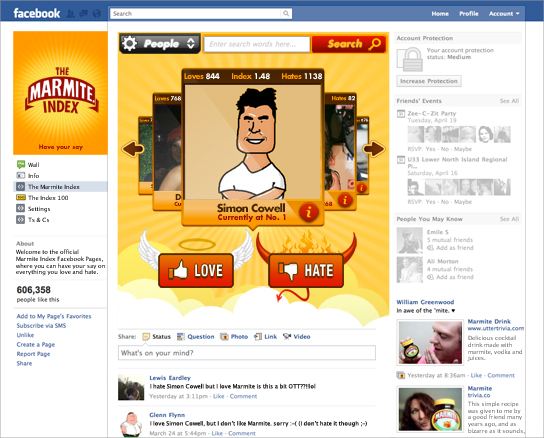Click Zee-C-Zit Party event calendar icon
Viewport: 544px width, 438px height.
point(401,113)
